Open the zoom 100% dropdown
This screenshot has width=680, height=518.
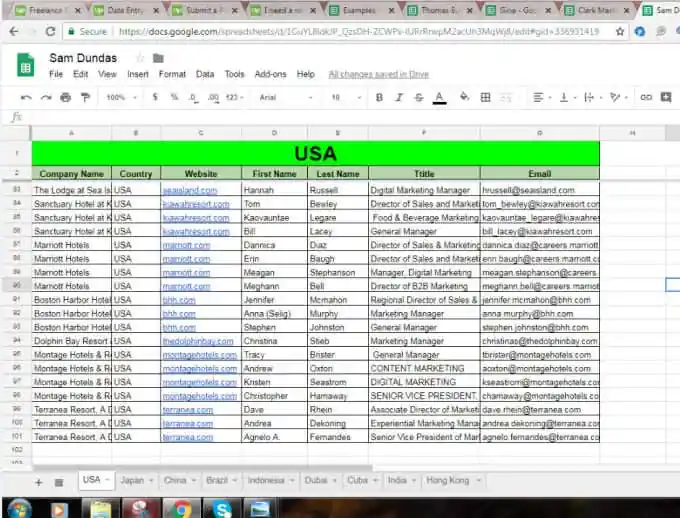tap(121, 98)
